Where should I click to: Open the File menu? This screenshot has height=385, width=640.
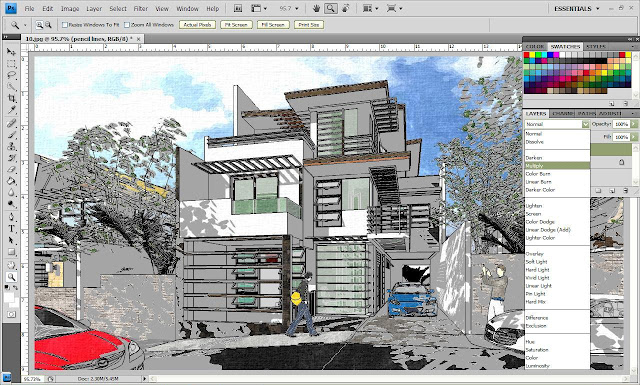point(29,8)
